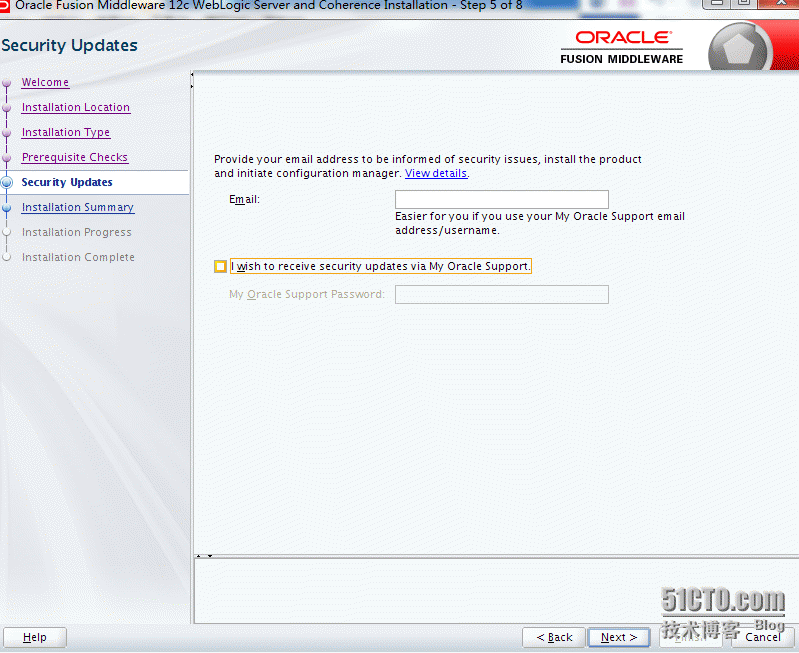
Task: Open the Prerequisite Checks step
Action: pyautogui.click(x=75, y=157)
